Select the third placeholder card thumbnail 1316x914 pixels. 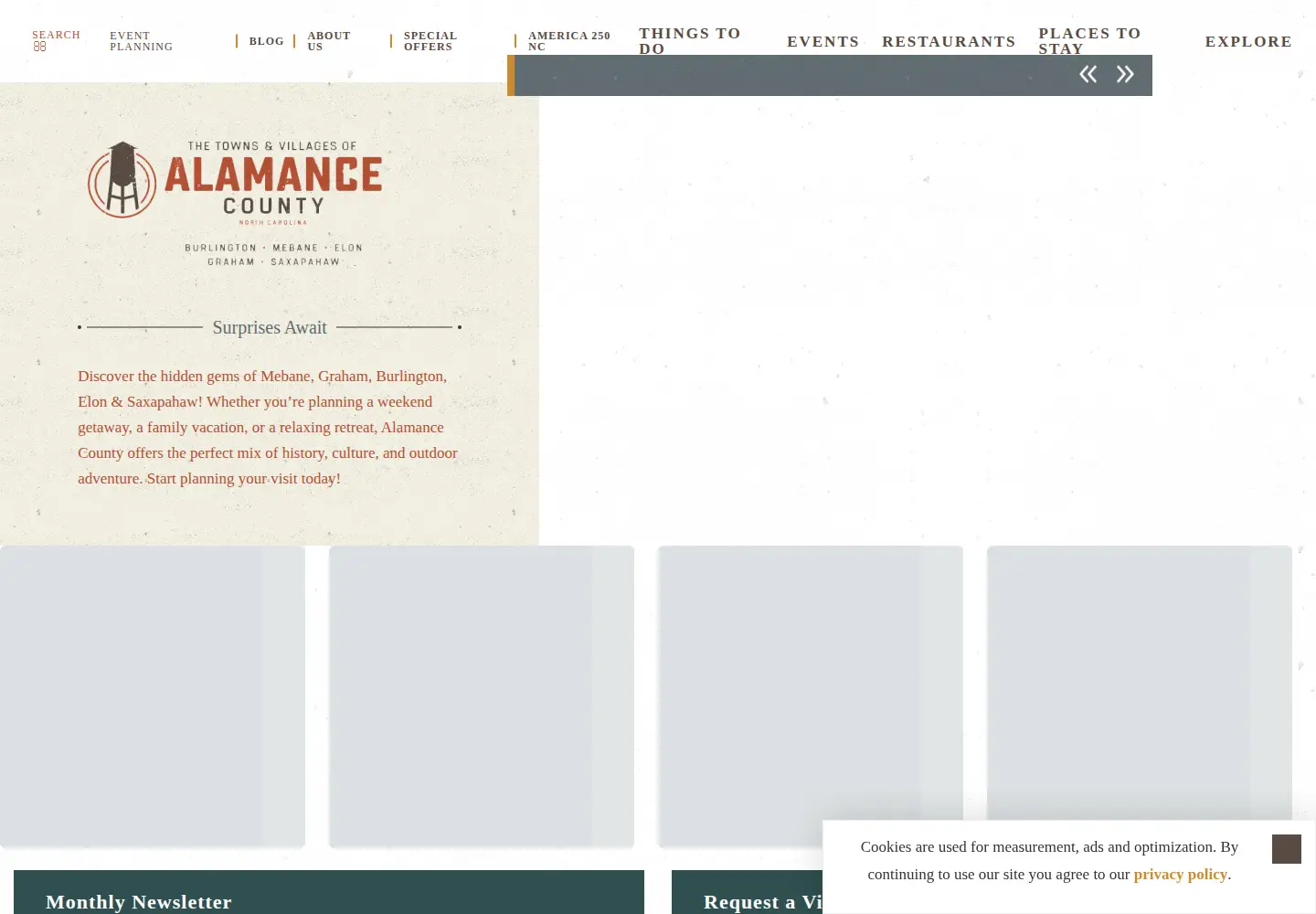point(811,696)
